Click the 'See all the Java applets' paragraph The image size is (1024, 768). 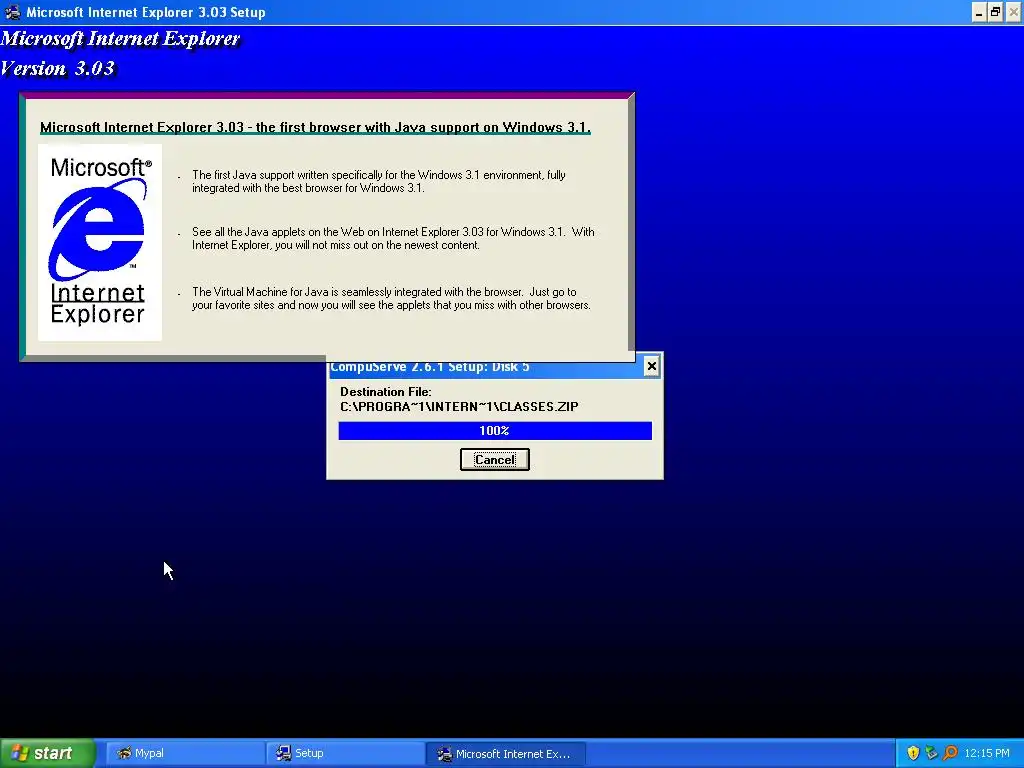pyautogui.click(x=393, y=238)
